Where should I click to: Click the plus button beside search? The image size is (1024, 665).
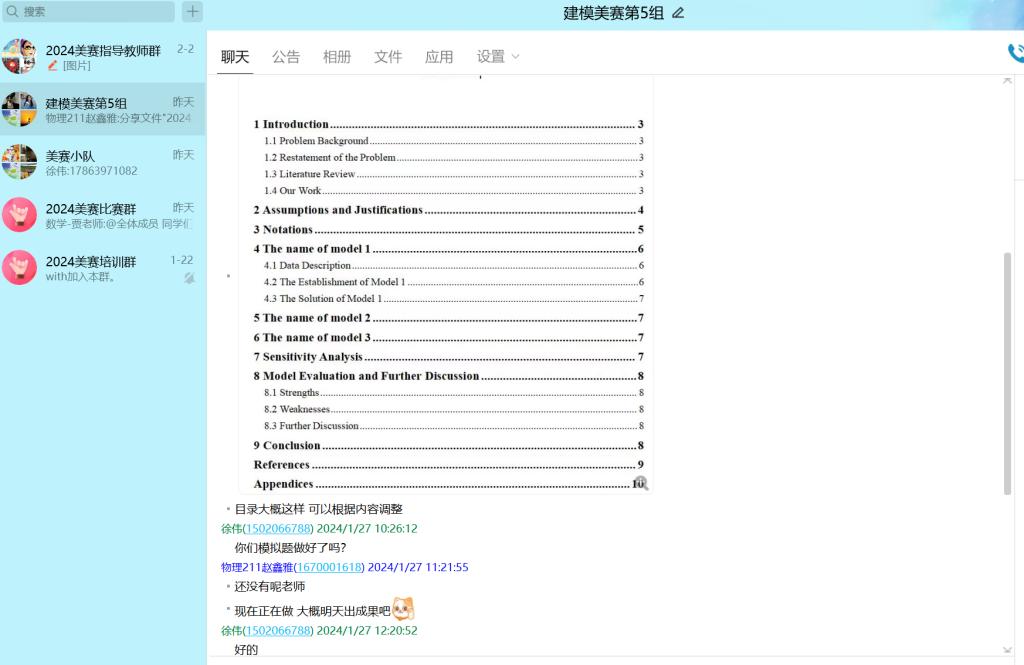point(192,12)
